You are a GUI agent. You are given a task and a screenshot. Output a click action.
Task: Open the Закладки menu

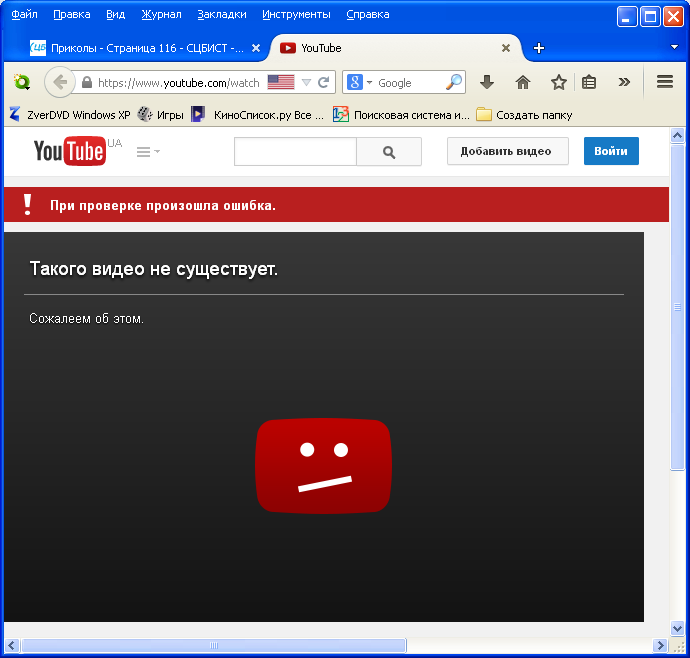[221, 14]
